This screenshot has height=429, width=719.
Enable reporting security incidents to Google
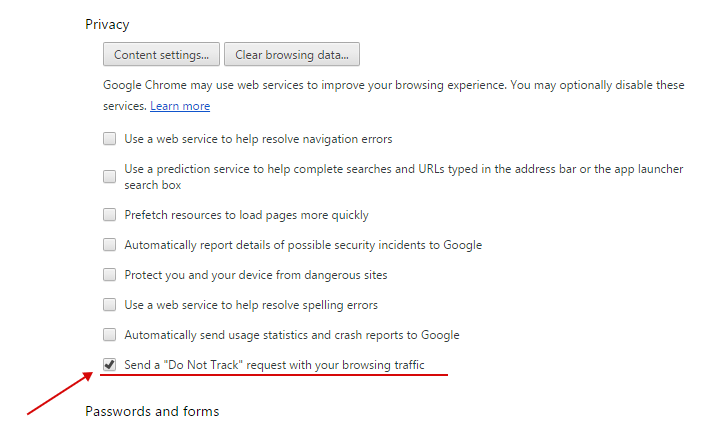(110, 245)
